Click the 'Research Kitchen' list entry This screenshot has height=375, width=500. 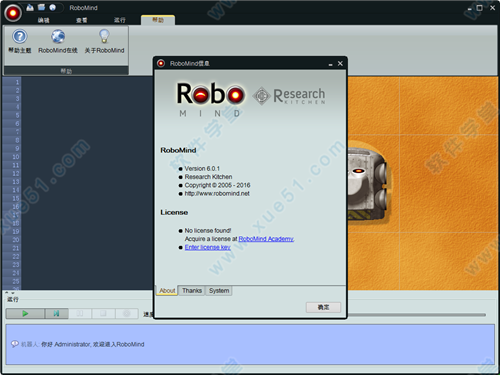pos(208,177)
